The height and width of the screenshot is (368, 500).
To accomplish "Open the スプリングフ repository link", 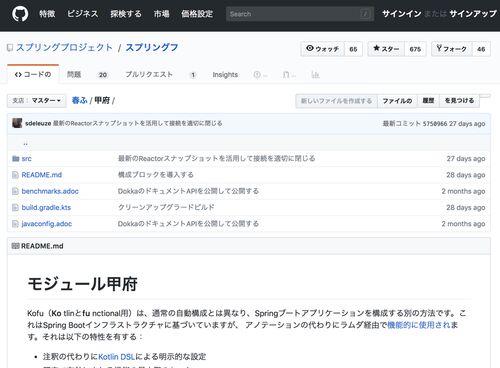I will 152,48.
